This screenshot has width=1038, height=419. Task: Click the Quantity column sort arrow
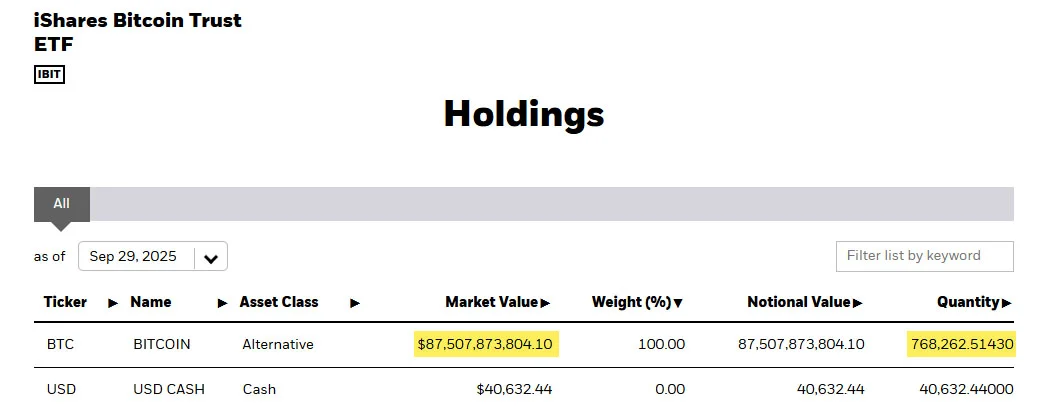(1007, 302)
